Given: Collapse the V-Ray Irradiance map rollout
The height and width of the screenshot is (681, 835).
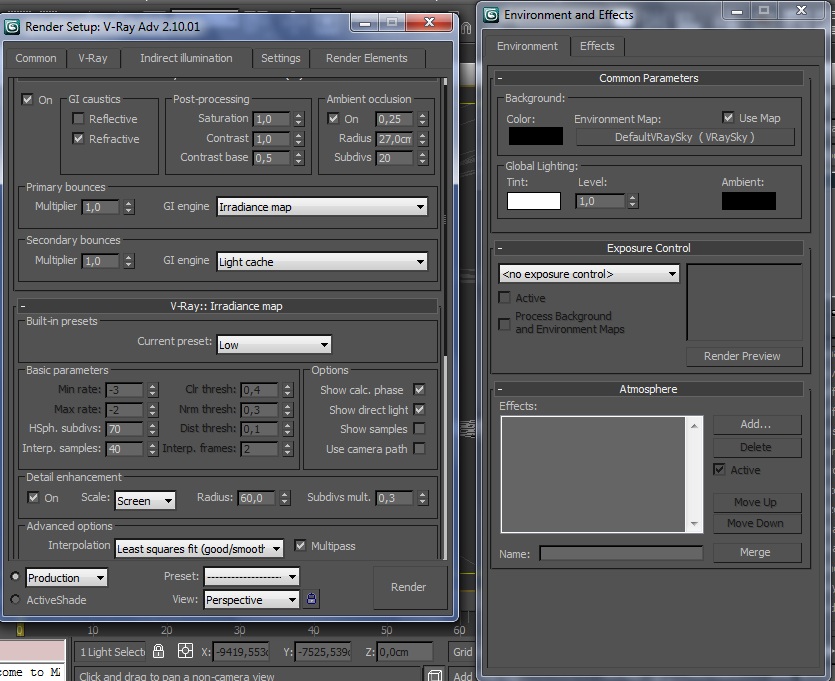Looking at the screenshot, I should 228,306.
